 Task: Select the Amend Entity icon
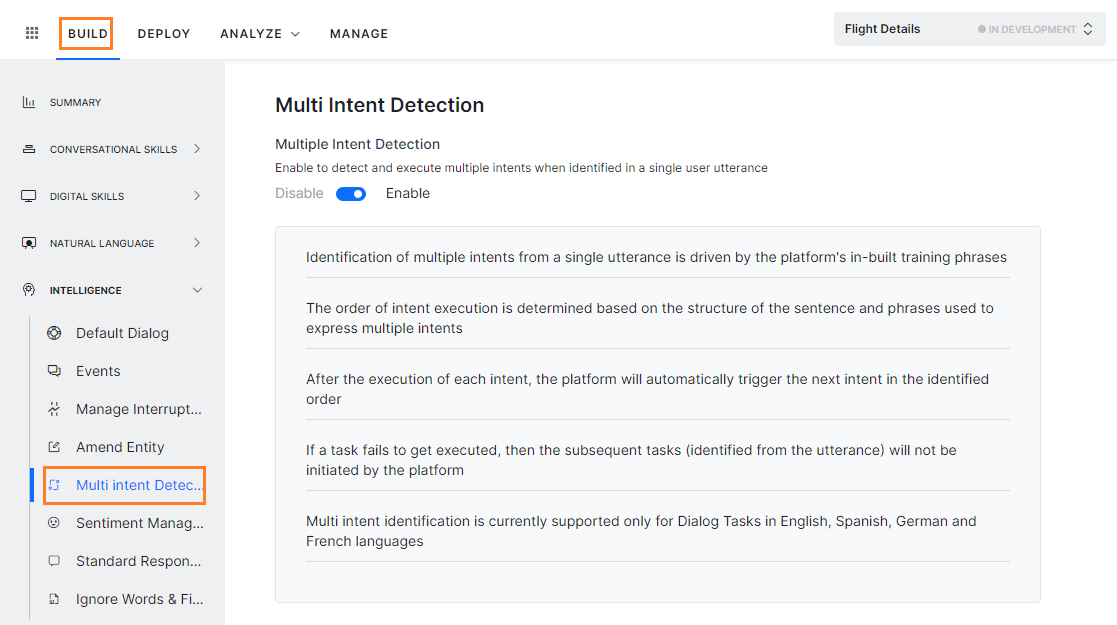[57, 446]
